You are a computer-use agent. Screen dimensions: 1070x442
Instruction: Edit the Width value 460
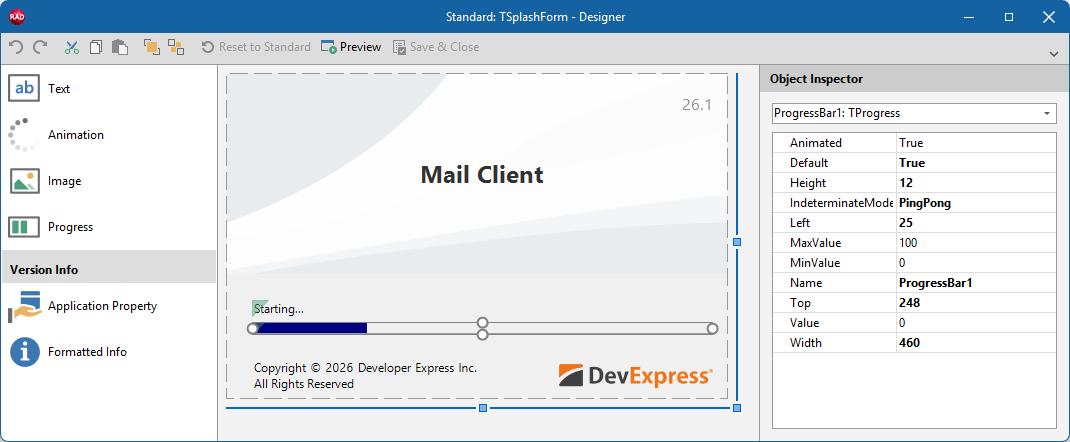click(x=976, y=342)
